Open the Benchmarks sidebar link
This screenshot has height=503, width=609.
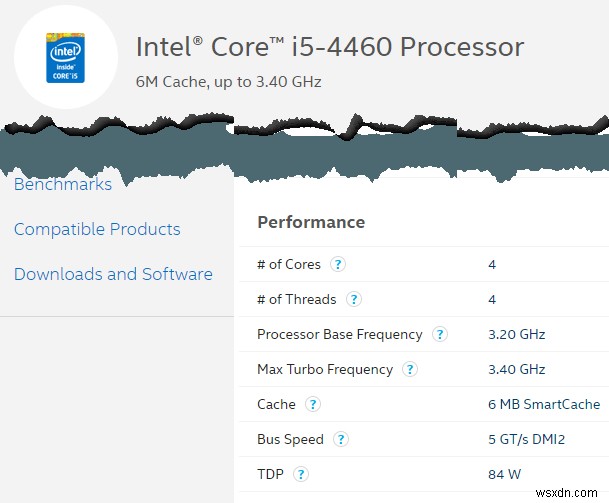63,184
